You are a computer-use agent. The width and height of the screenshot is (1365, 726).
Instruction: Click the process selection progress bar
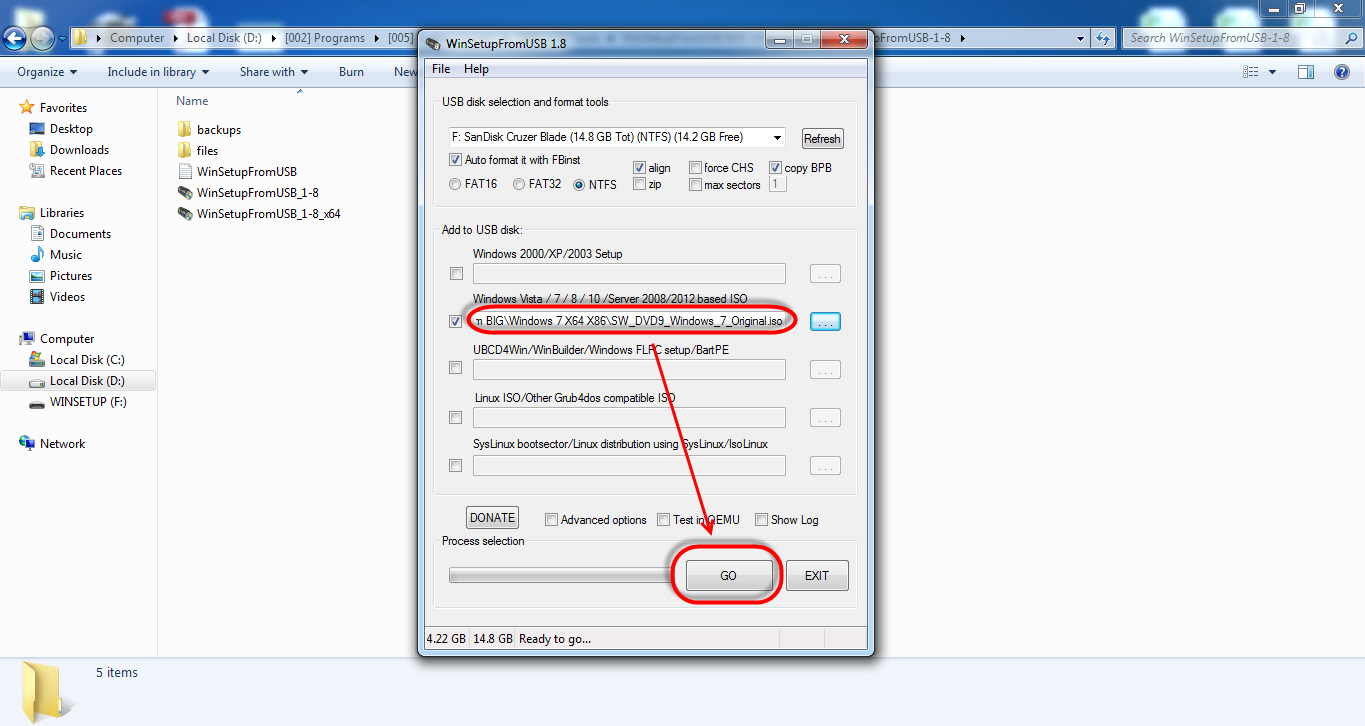[555, 574]
